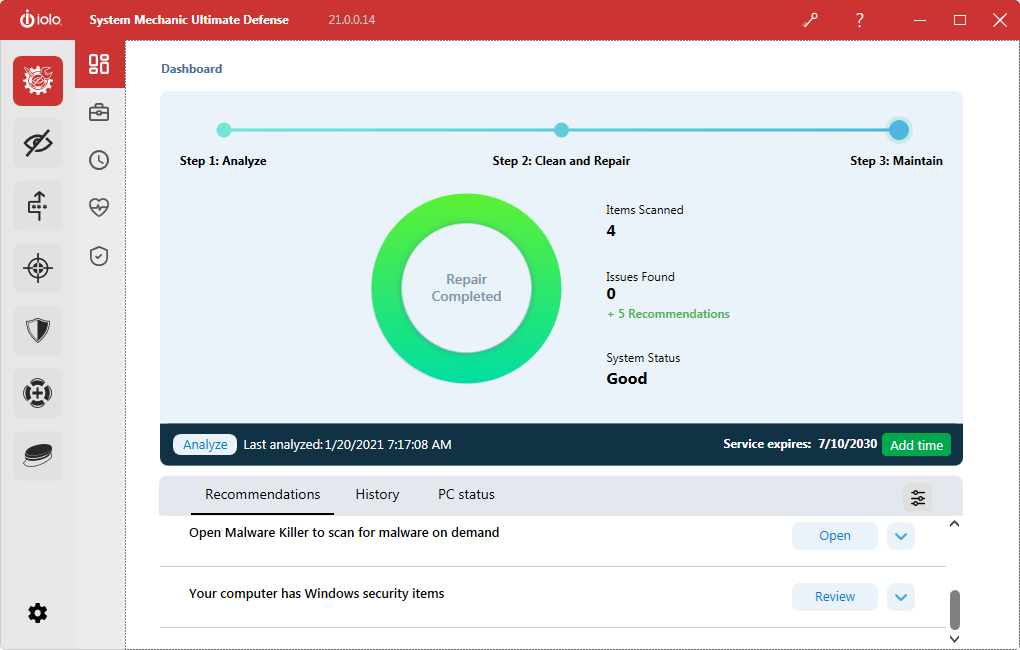
Task: Click the Repair Completed status ring
Action: click(x=466, y=288)
